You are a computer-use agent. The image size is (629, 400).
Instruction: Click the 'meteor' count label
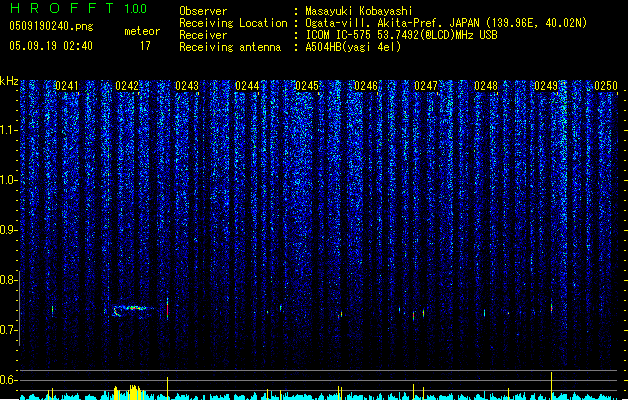click(142, 31)
